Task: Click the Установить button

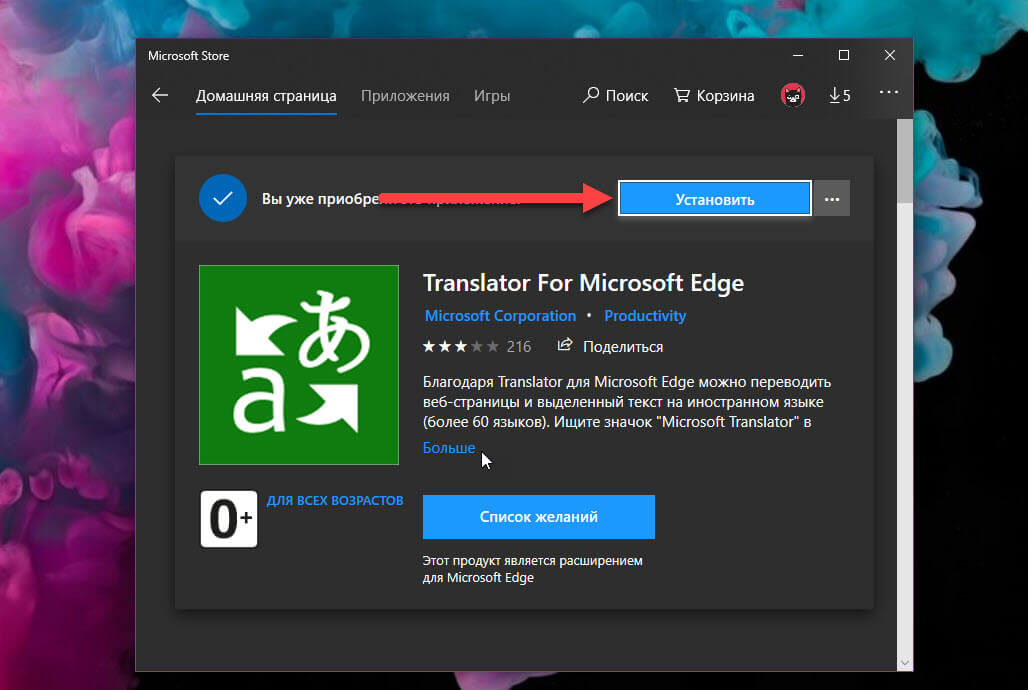Action: coord(715,199)
